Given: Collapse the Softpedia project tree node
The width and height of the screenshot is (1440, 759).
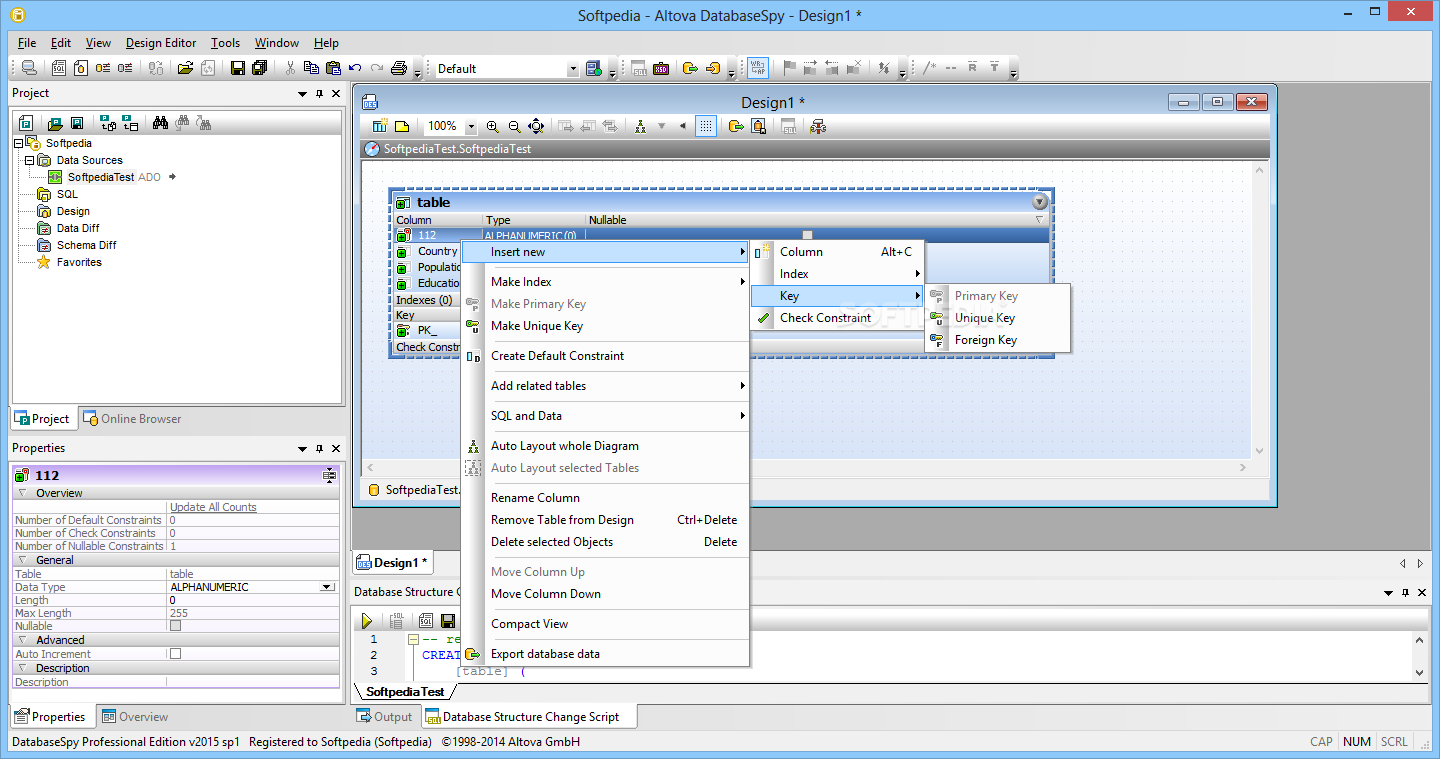Looking at the screenshot, I should [20, 143].
